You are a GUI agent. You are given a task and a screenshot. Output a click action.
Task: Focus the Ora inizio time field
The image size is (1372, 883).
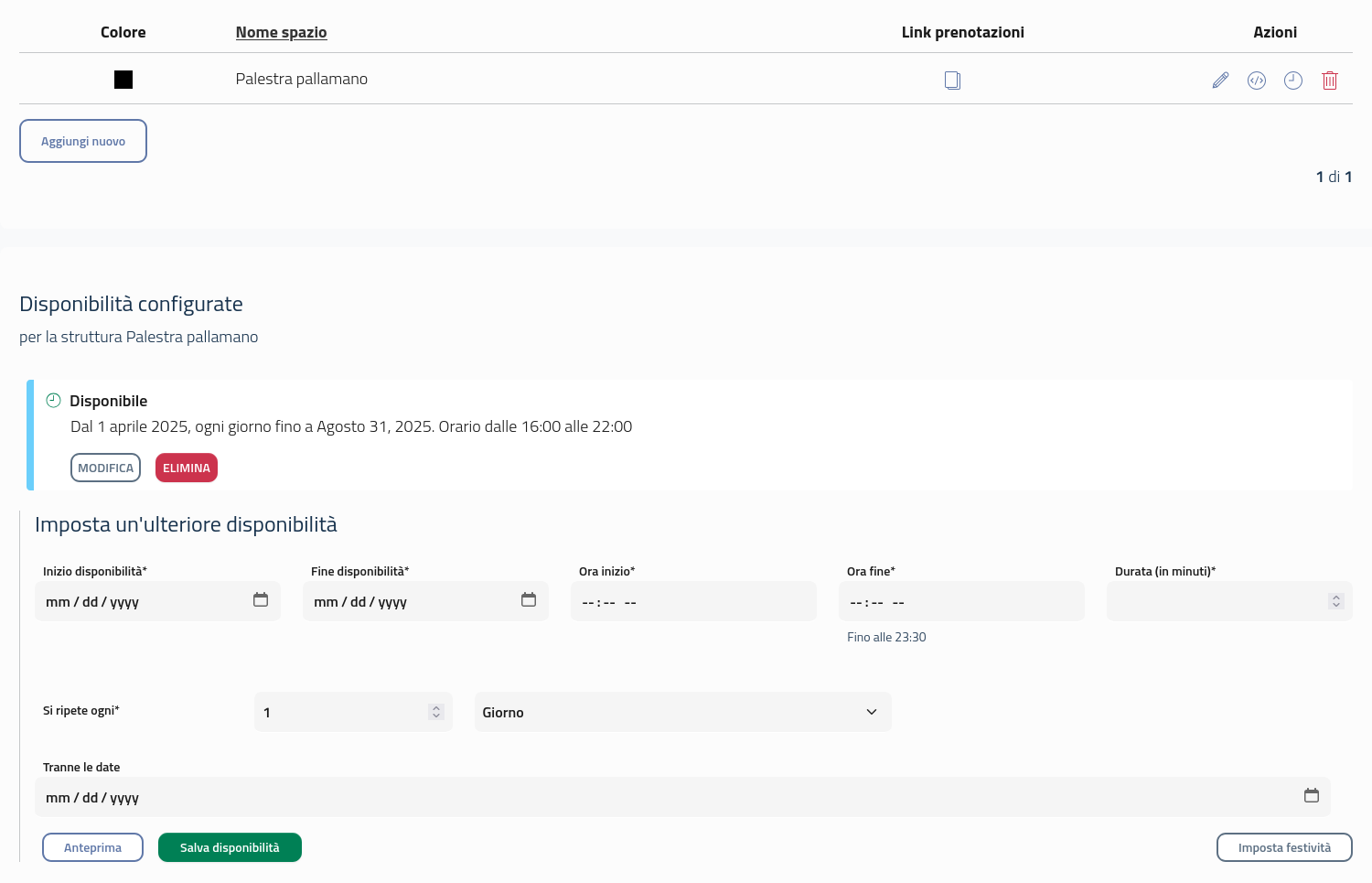[693, 602]
